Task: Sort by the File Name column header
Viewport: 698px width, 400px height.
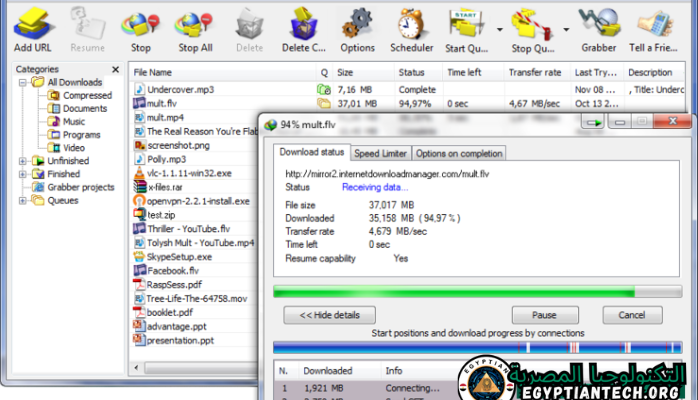Action: (x=223, y=73)
